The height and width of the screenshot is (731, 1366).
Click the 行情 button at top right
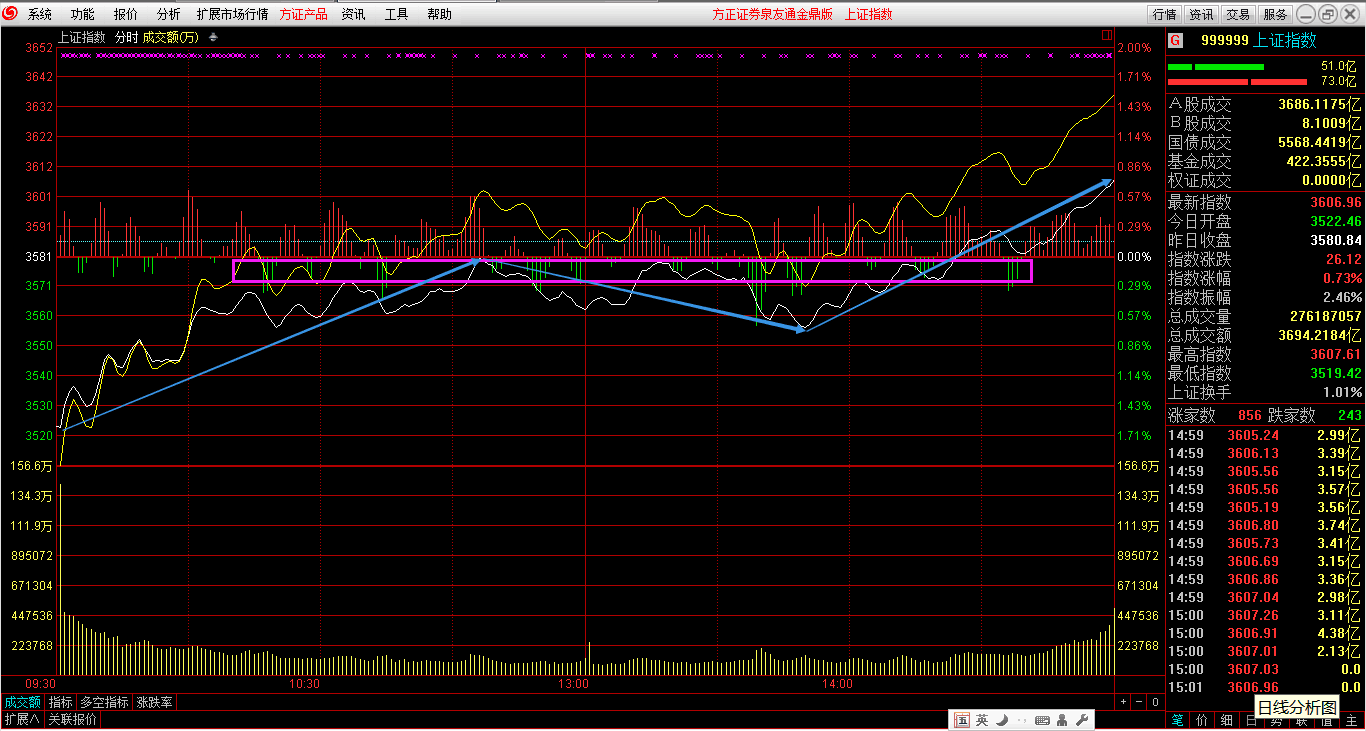point(1164,14)
